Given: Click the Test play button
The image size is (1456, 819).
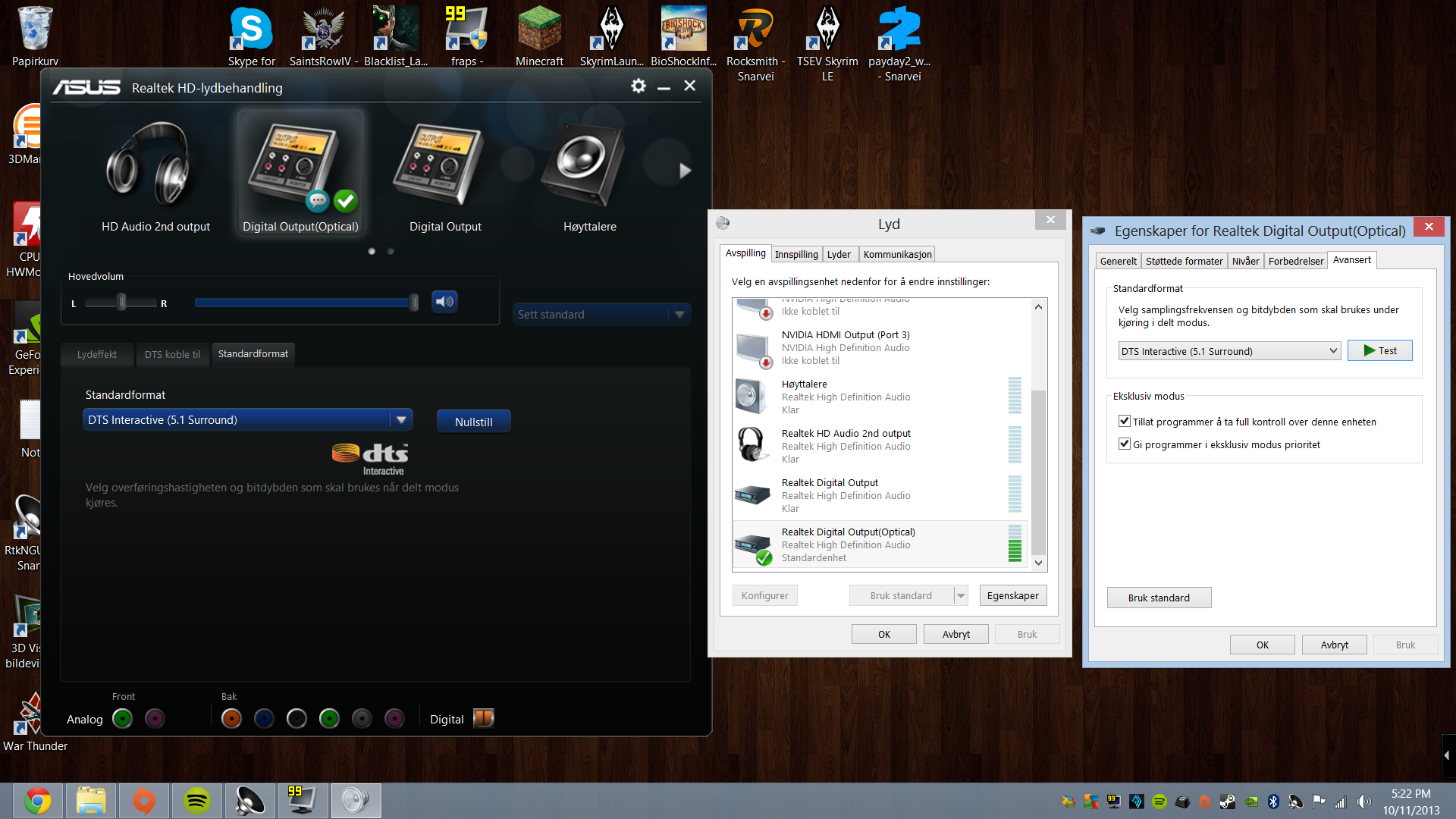Looking at the screenshot, I should tap(1379, 350).
